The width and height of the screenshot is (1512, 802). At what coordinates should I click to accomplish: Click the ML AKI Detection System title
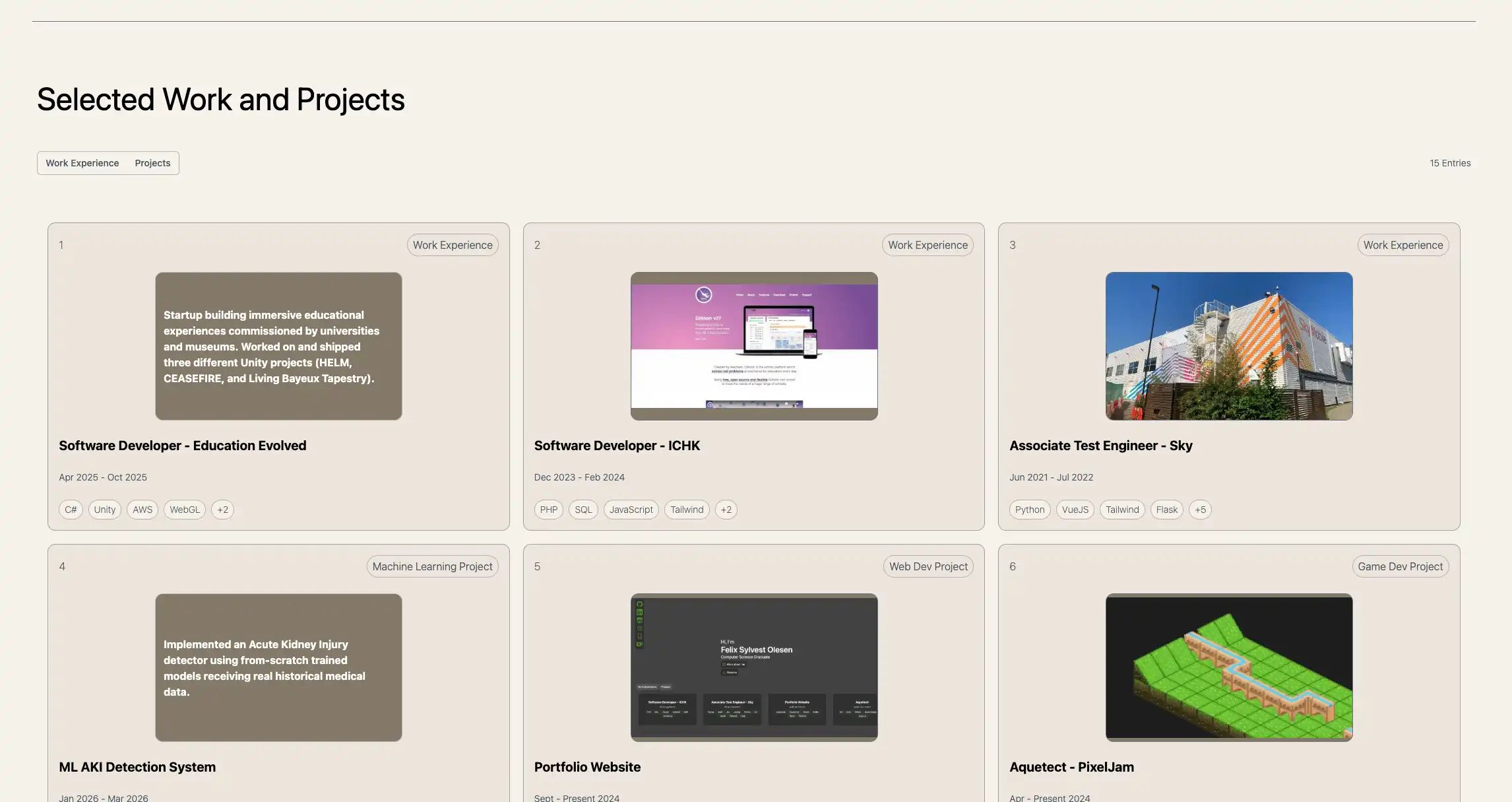(x=137, y=767)
